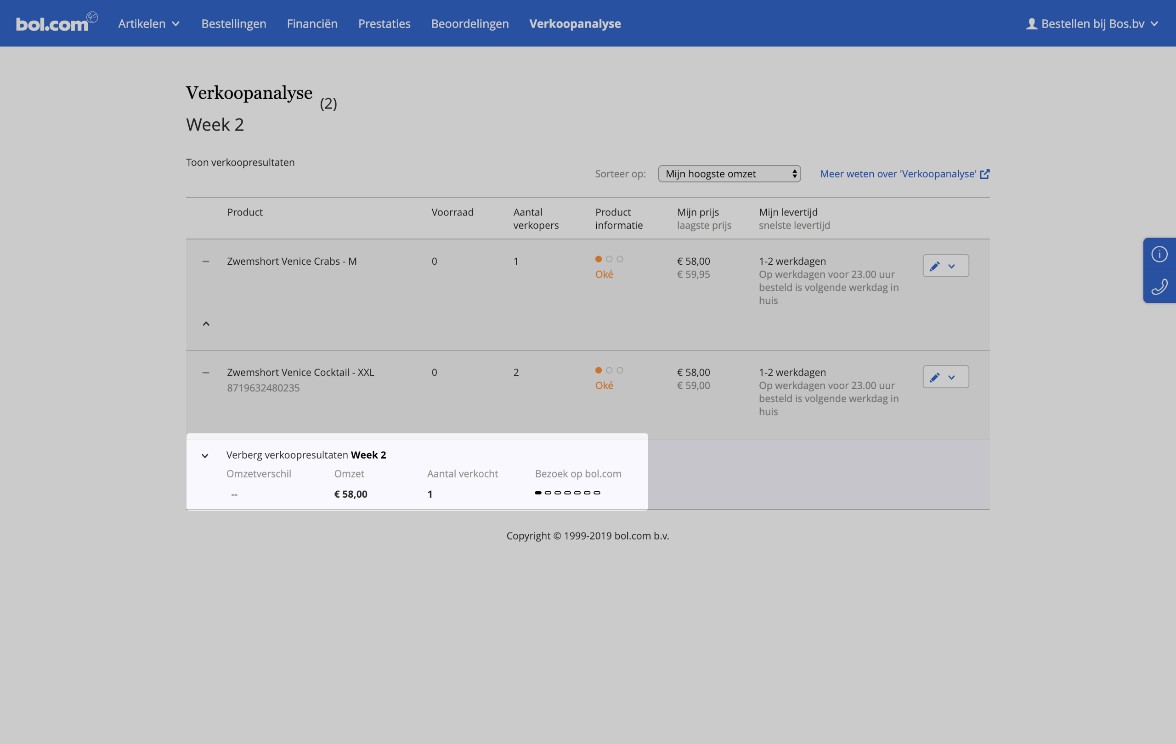Collapse sales results chevron under Venice Crabs
The width and height of the screenshot is (1176, 744).
(x=206, y=324)
